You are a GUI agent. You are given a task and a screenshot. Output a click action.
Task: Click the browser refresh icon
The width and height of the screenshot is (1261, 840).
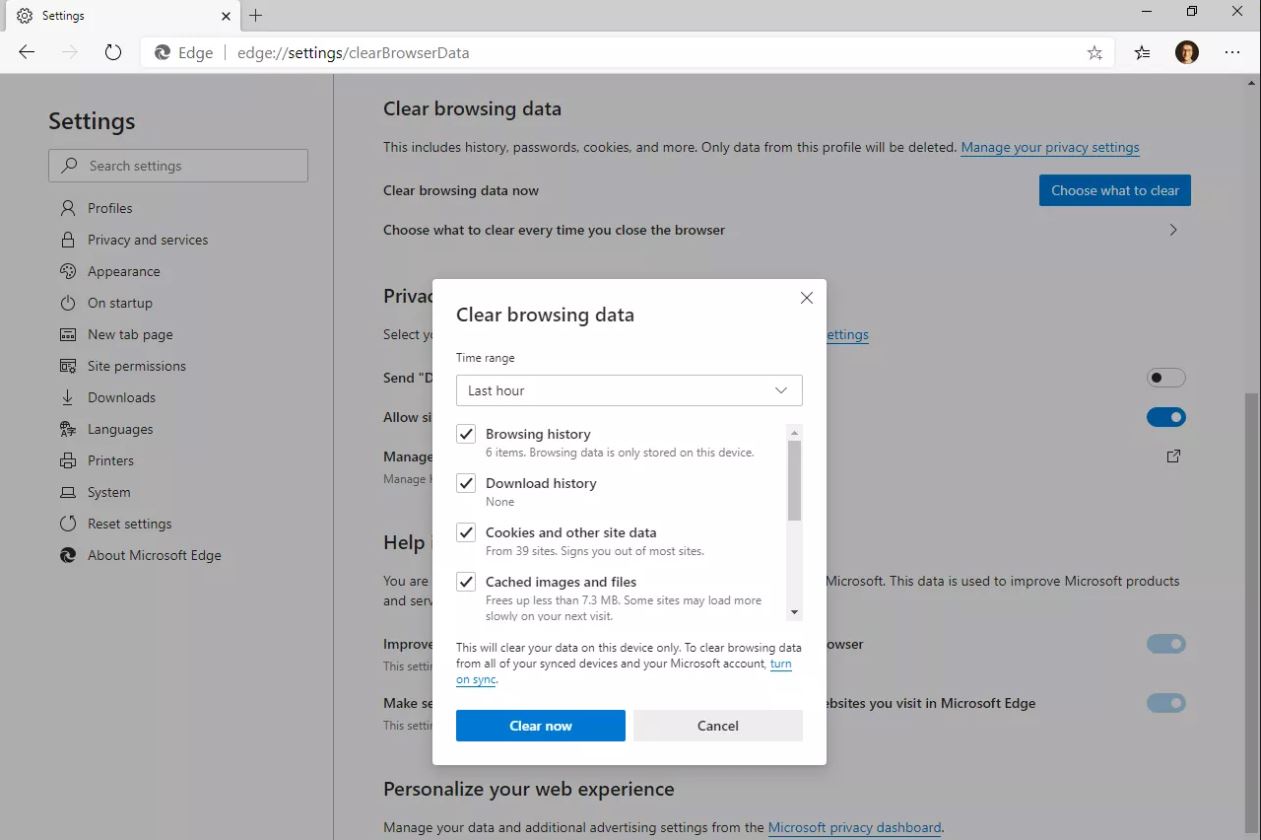[113, 53]
